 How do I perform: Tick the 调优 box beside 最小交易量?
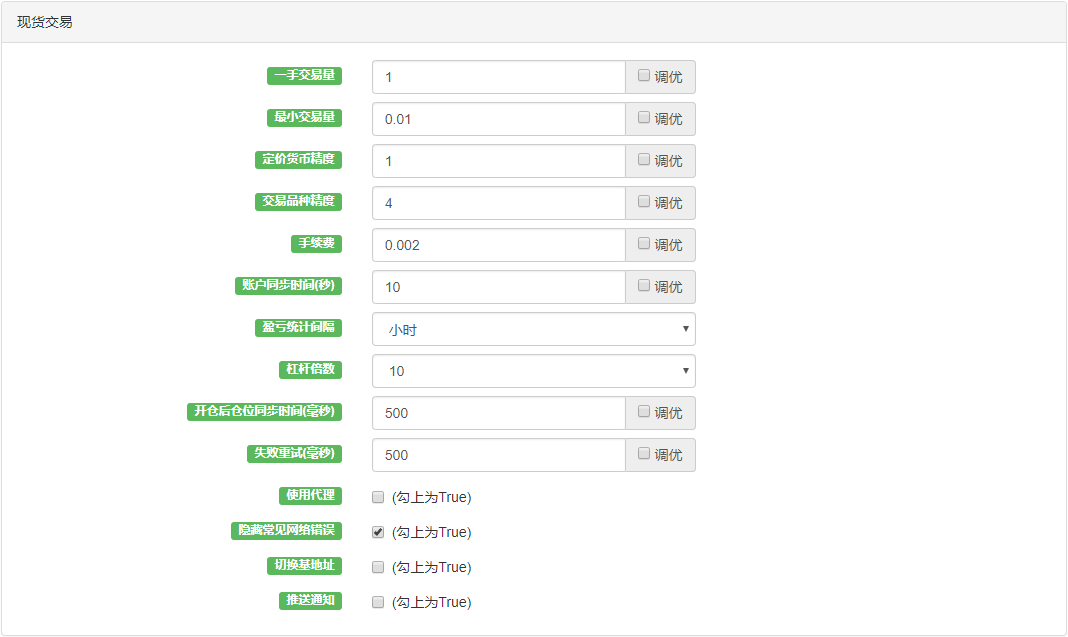pos(644,118)
